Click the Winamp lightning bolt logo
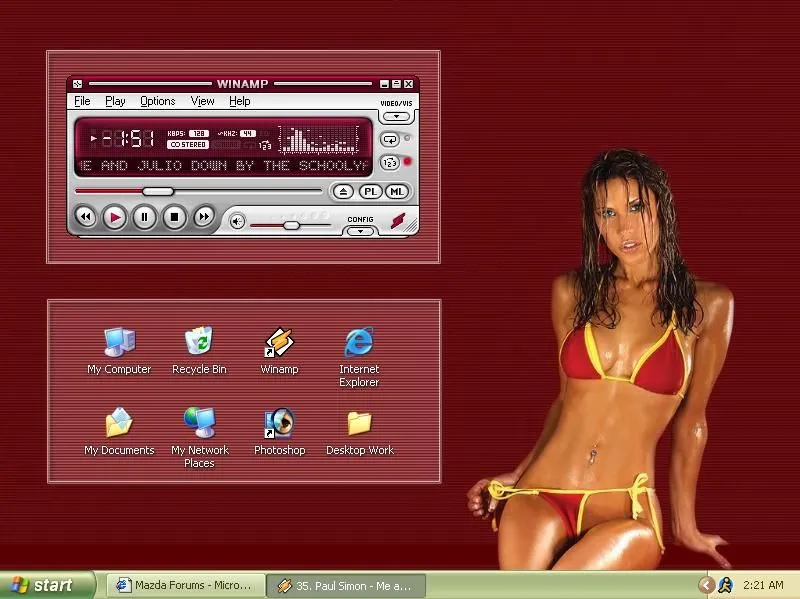The width and height of the screenshot is (800, 599). 398,222
